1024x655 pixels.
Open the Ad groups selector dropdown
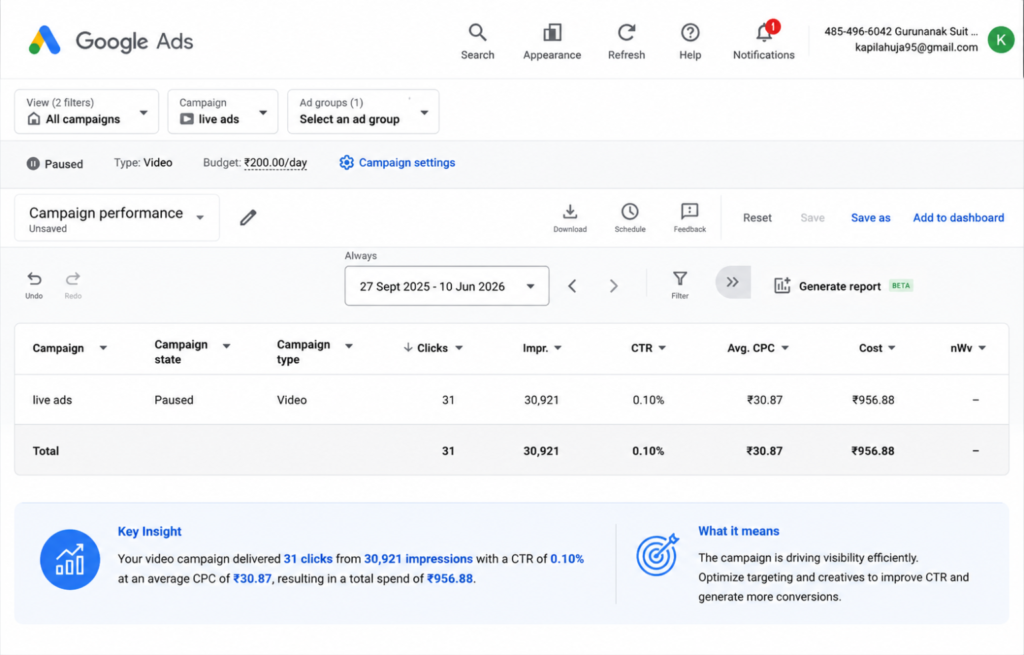[x=363, y=112]
